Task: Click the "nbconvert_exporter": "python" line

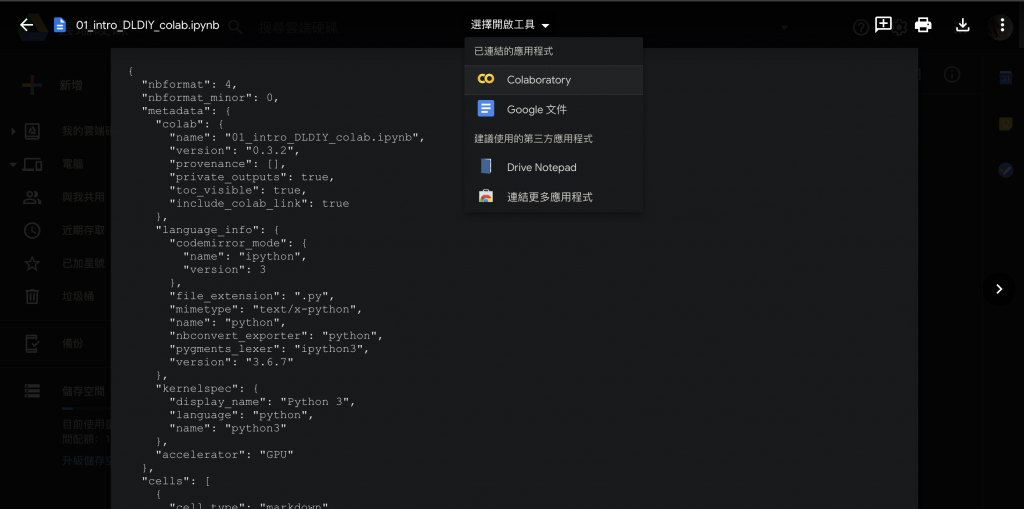Action: click(276, 335)
